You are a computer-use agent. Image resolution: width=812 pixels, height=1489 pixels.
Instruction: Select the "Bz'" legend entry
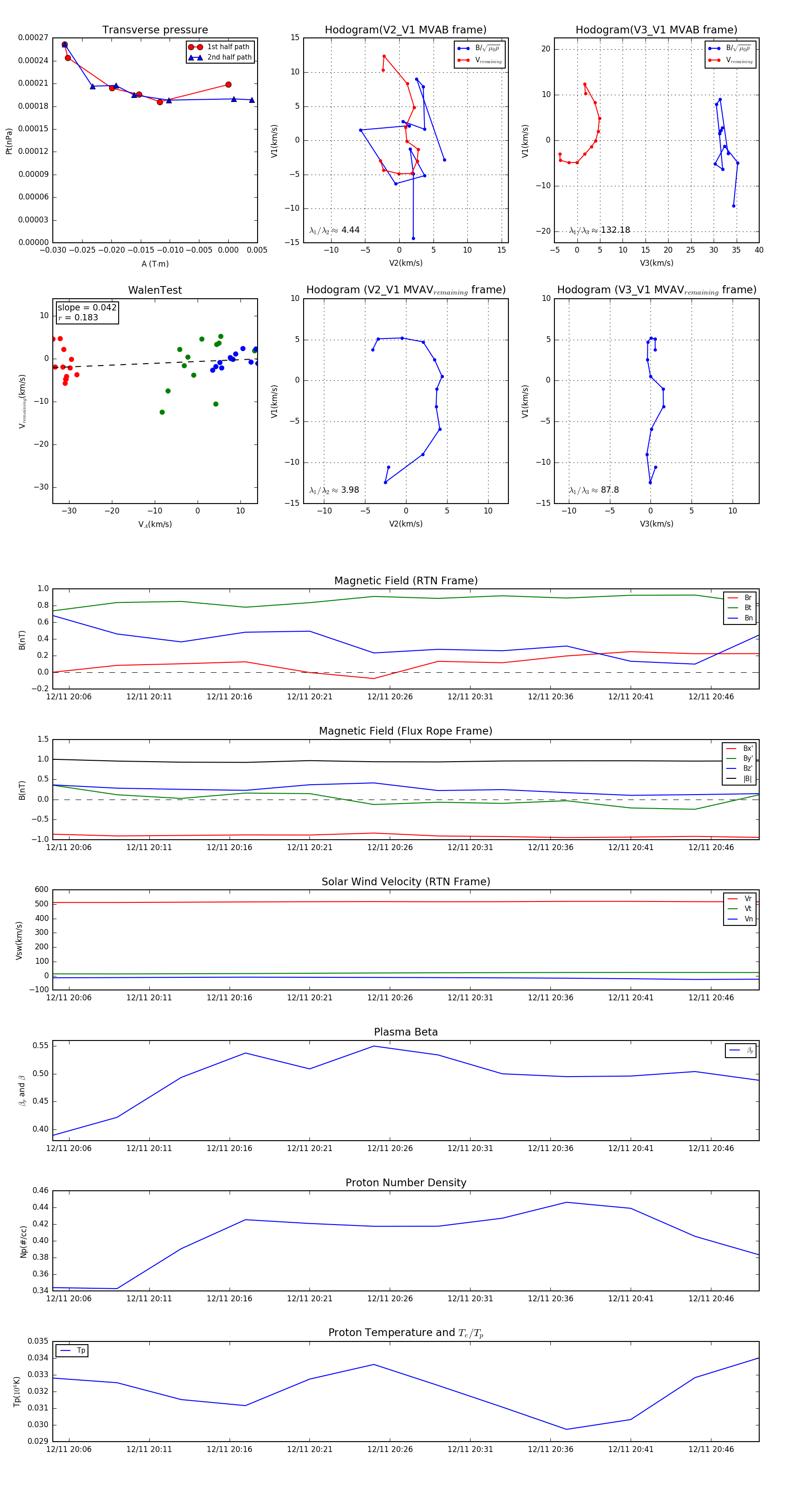click(x=739, y=769)
